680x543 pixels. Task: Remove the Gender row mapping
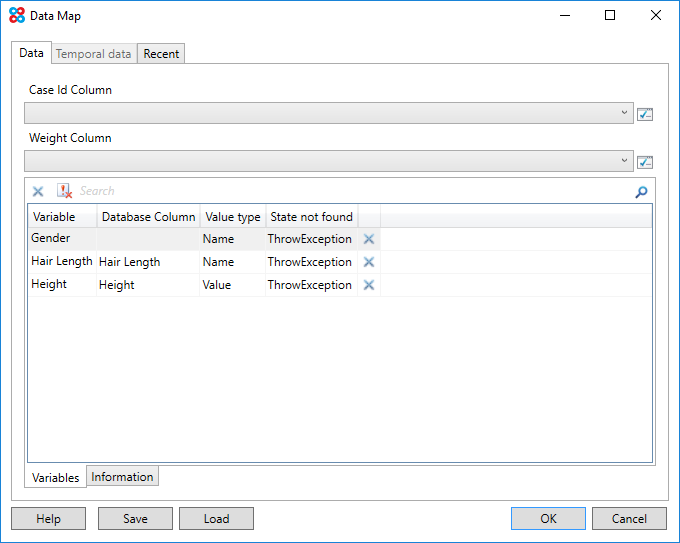click(368, 240)
